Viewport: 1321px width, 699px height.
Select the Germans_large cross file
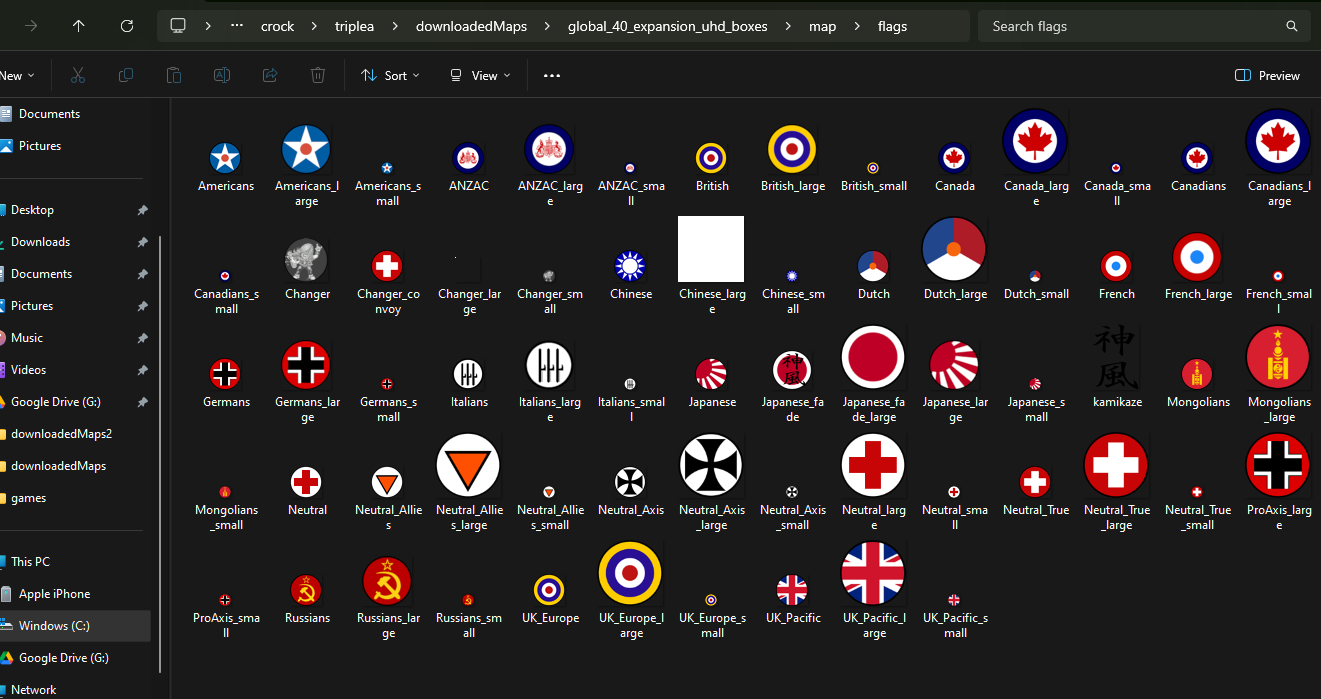tap(307, 365)
